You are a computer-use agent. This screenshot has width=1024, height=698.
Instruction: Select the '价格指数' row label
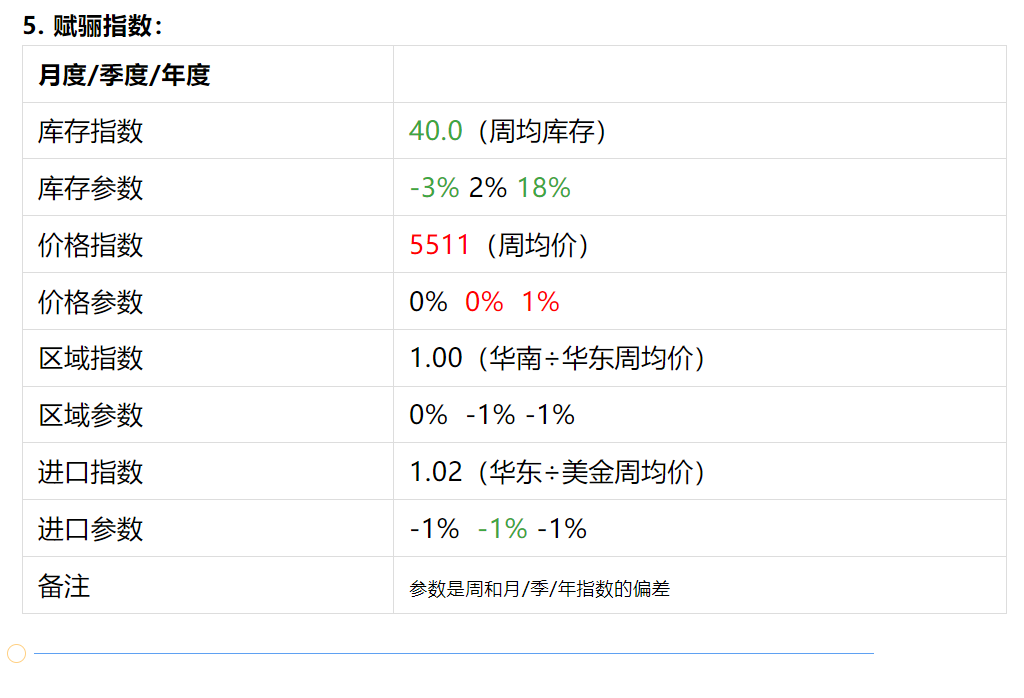tap(90, 245)
